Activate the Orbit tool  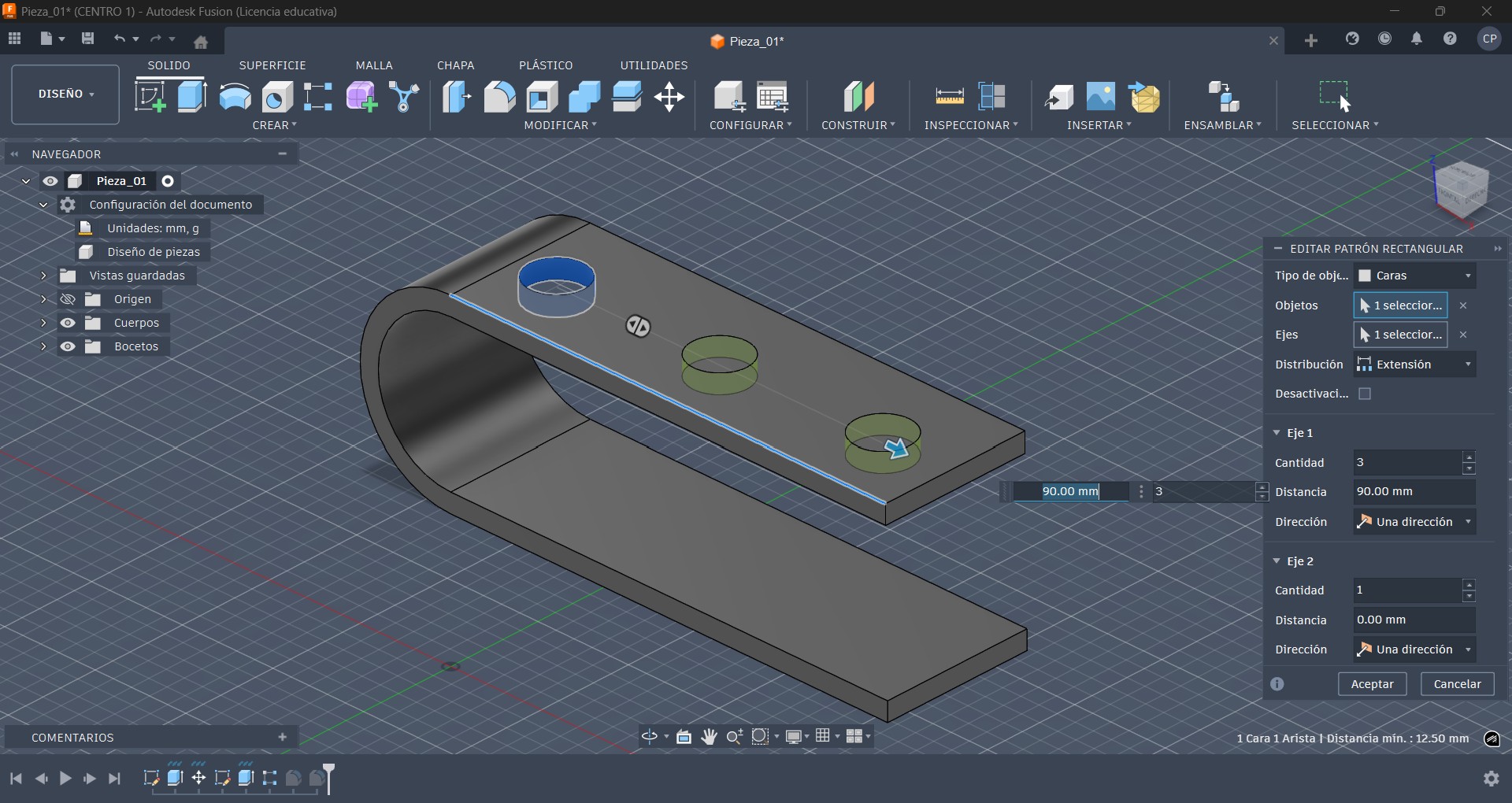[651, 736]
